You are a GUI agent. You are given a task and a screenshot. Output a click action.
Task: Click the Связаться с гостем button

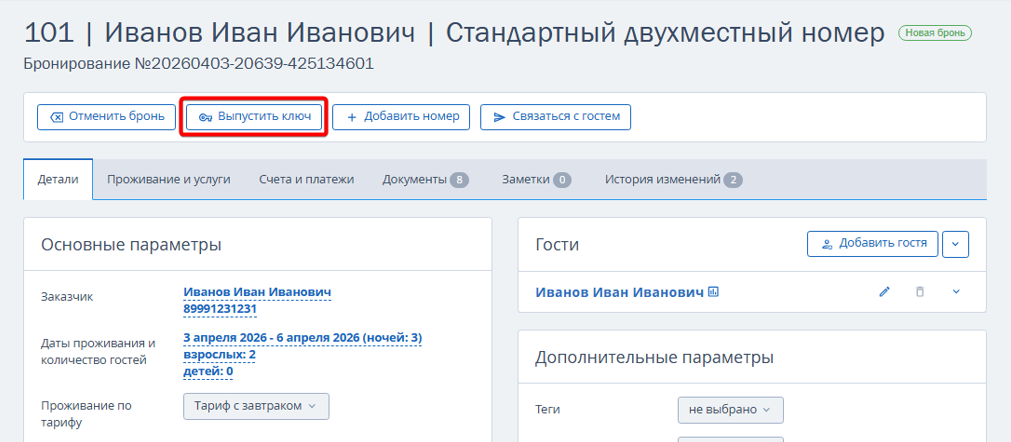[x=555, y=117]
